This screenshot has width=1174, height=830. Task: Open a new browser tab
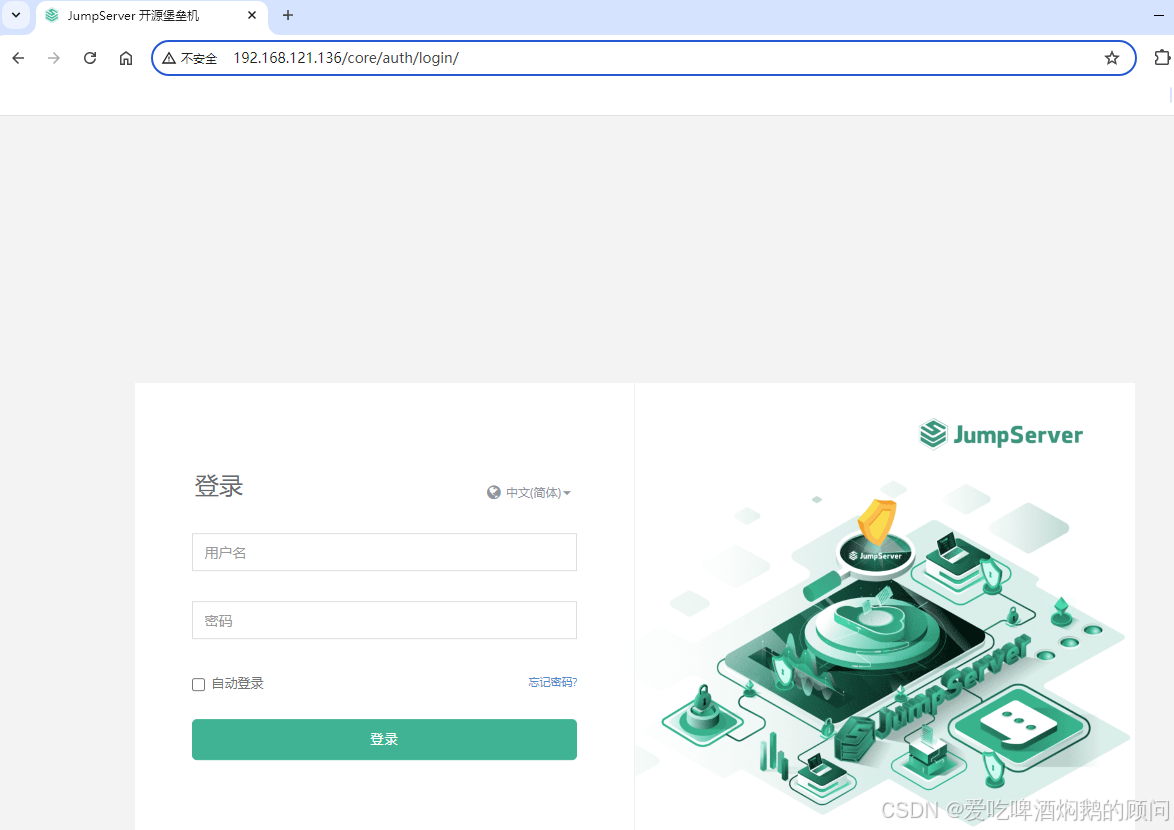coord(288,15)
